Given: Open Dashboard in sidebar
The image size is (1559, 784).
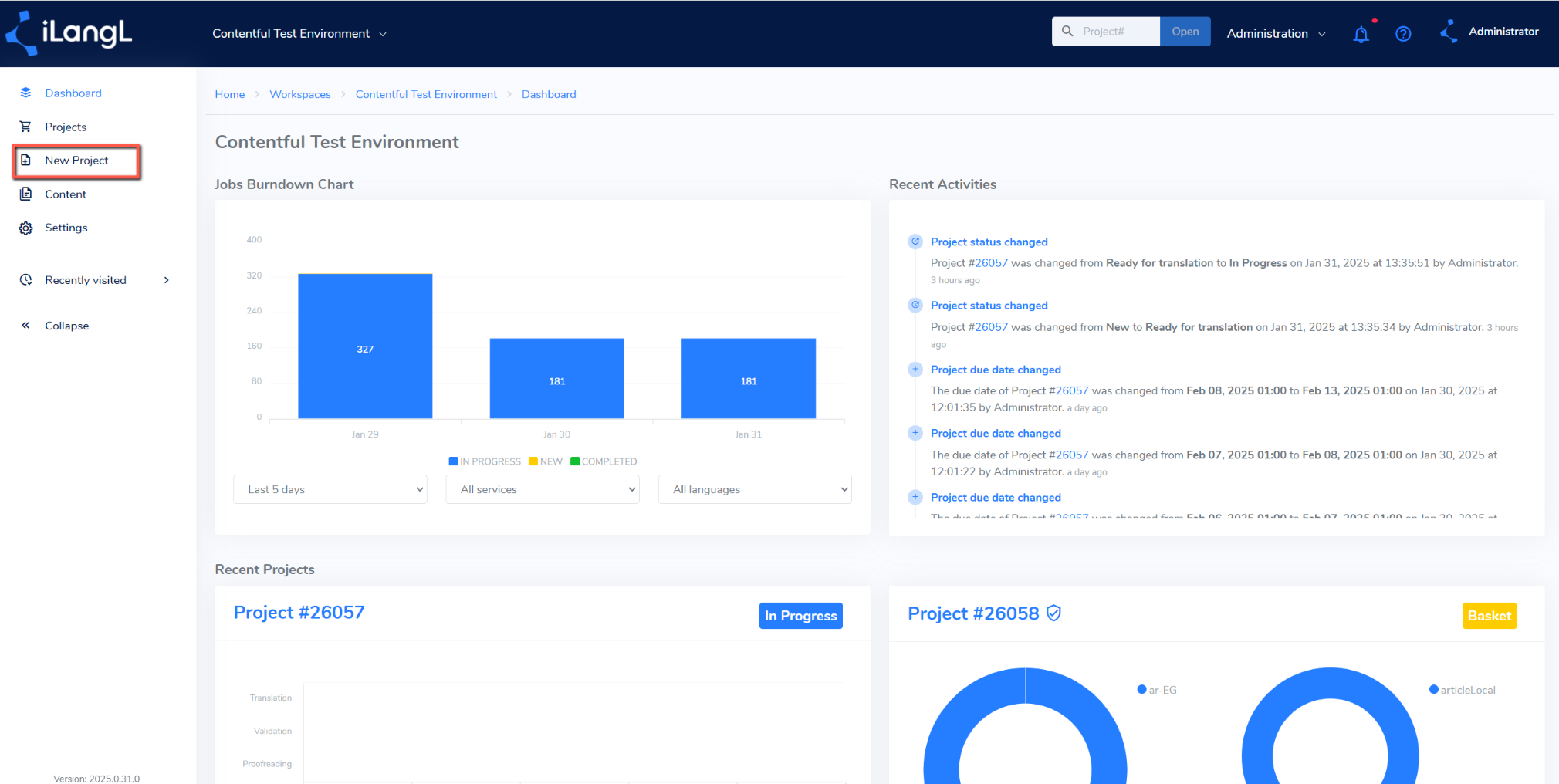Looking at the screenshot, I should coord(73,93).
